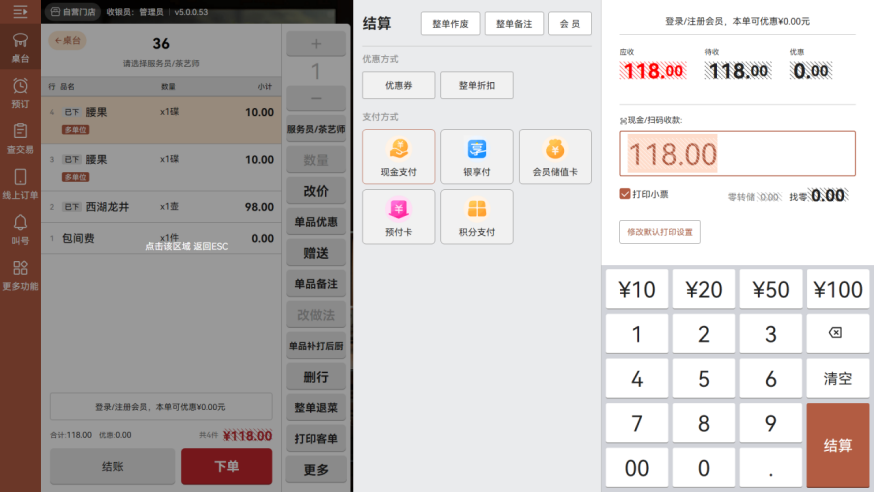Click the 118.00 cash amount input field
The width and height of the screenshot is (874, 492).
tap(737, 153)
